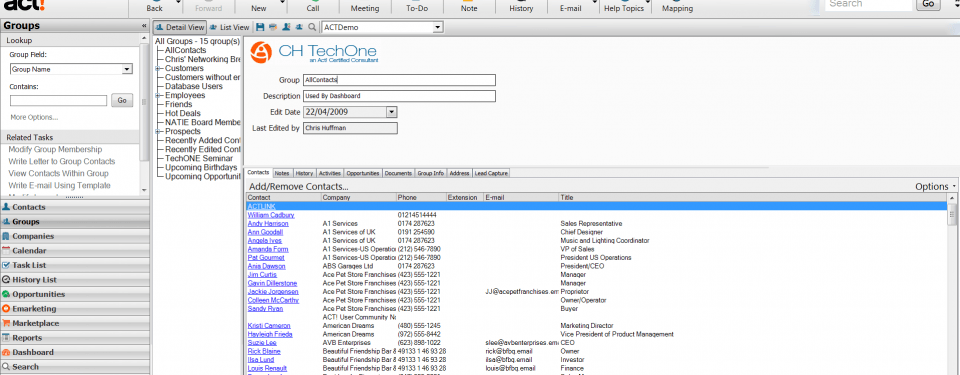960x375 pixels.
Task: Open the Edit Date calendar dropdown
Action: coord(392,112)
